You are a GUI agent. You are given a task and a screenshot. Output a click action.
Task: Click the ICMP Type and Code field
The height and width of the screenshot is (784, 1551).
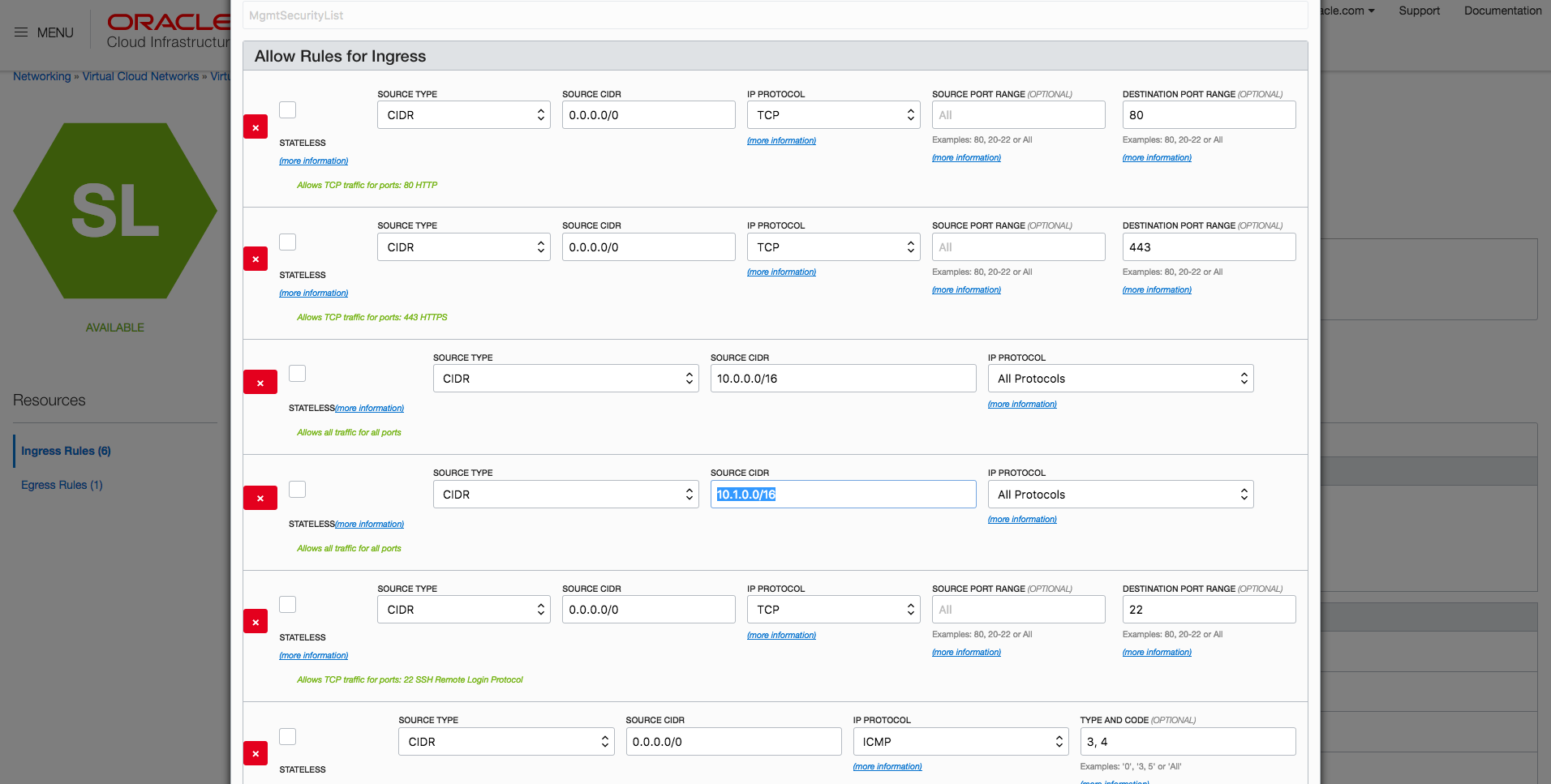1188,742
